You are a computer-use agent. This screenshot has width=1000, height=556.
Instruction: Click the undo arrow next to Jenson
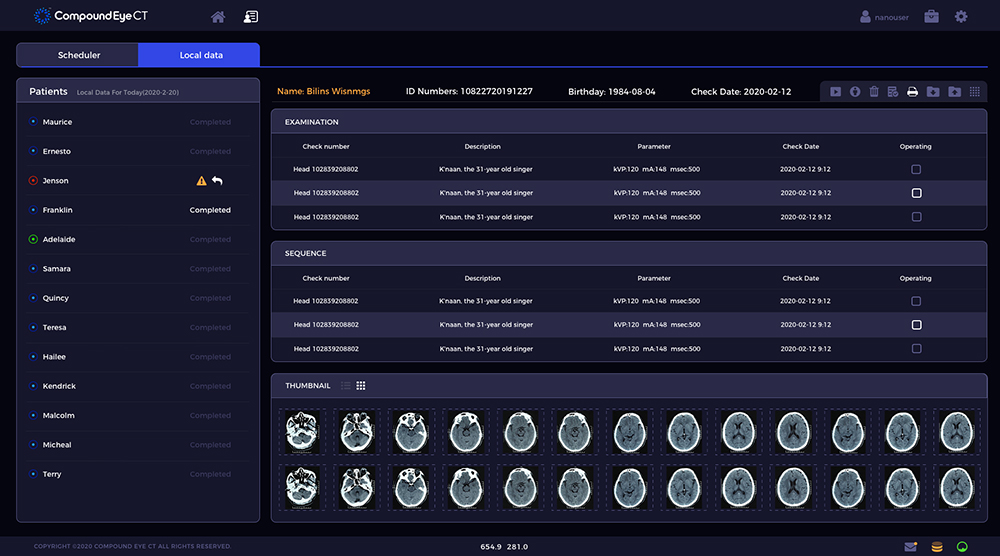pos(217,181)
